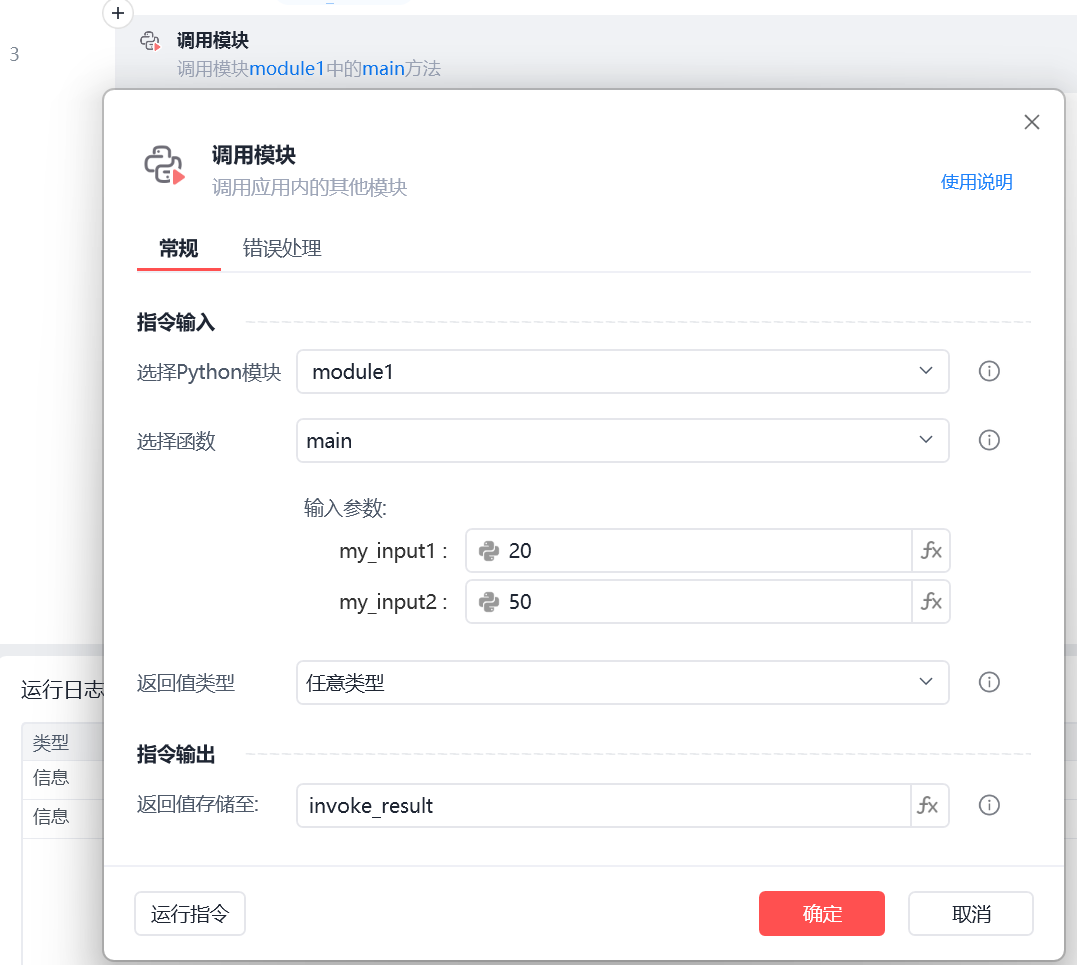Image resolution: width=1077 pixels, height=965 pixels.
Task: Click the plus icon to add a step
Action: tap(118, 14)
